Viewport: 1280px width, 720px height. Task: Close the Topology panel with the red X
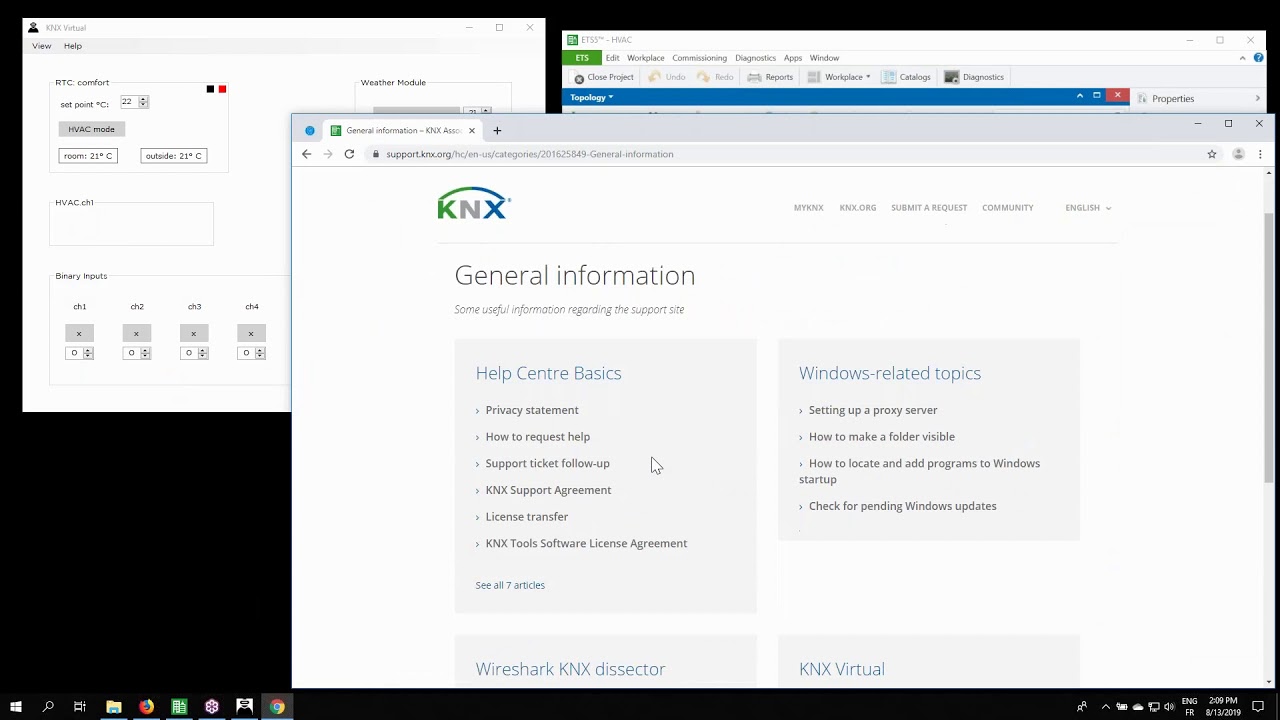tap(1118, 96)
